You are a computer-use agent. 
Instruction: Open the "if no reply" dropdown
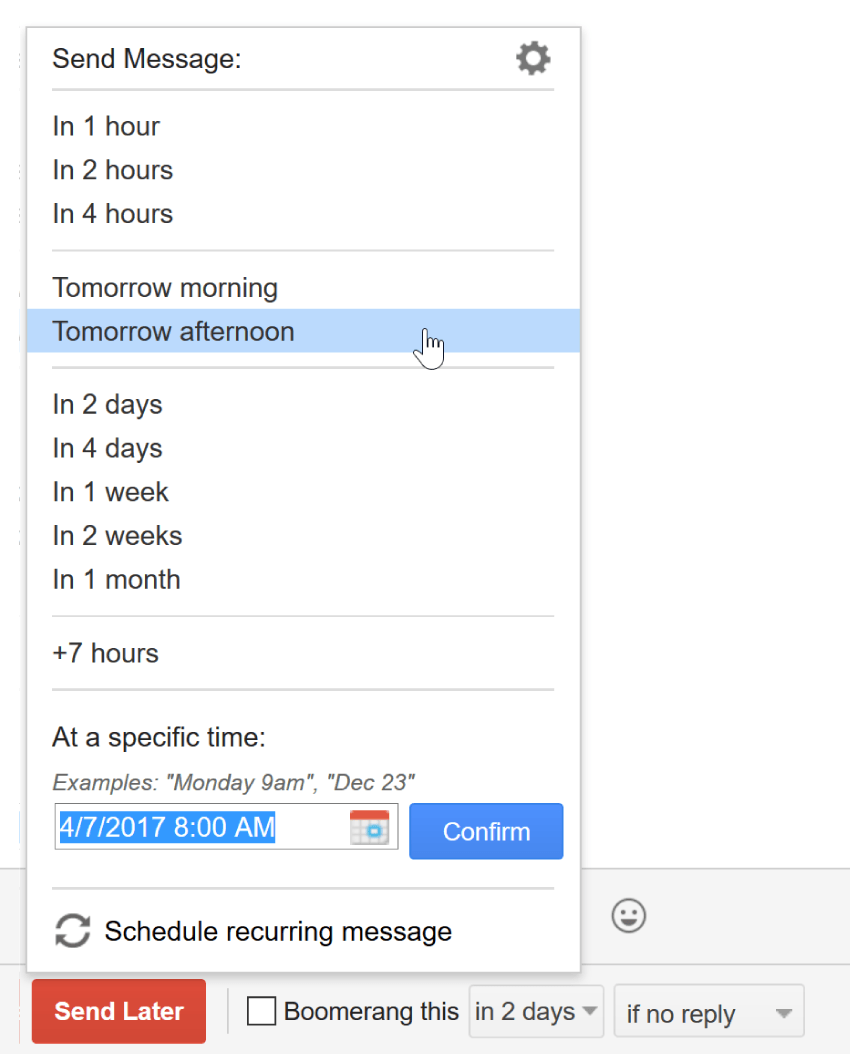(x=709, y=1014)
